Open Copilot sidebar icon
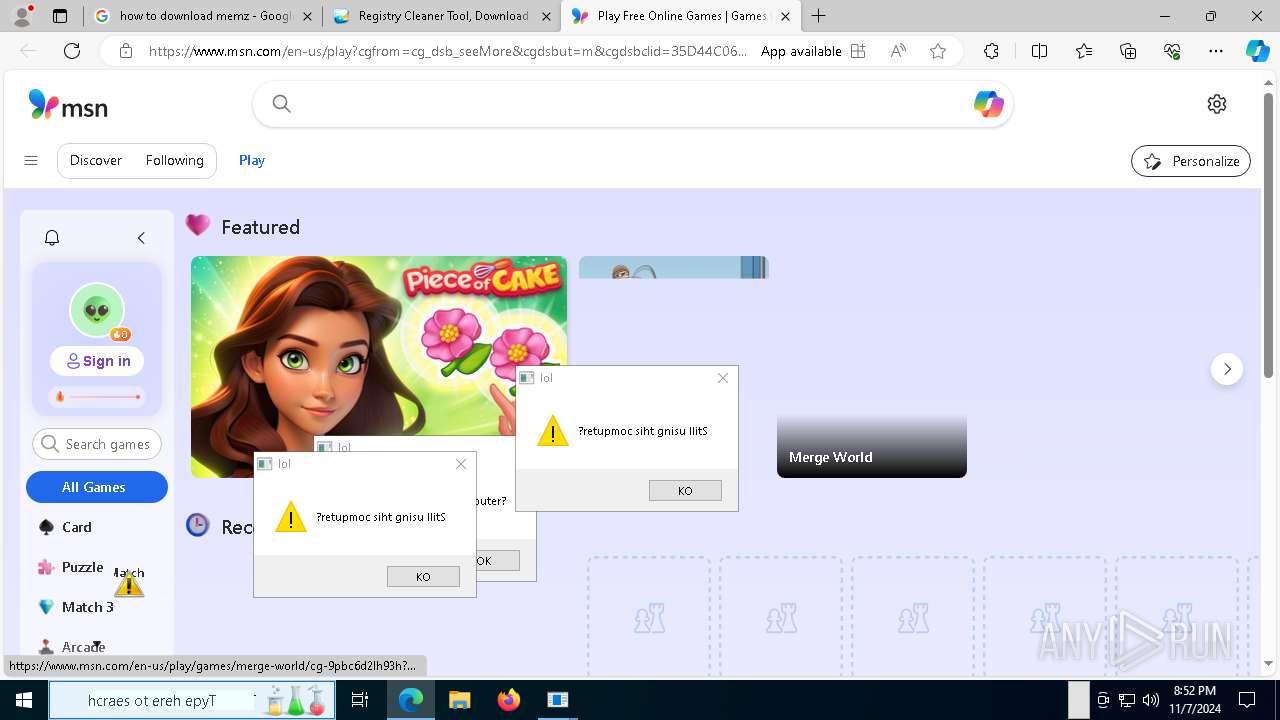 pos(1257,51)
